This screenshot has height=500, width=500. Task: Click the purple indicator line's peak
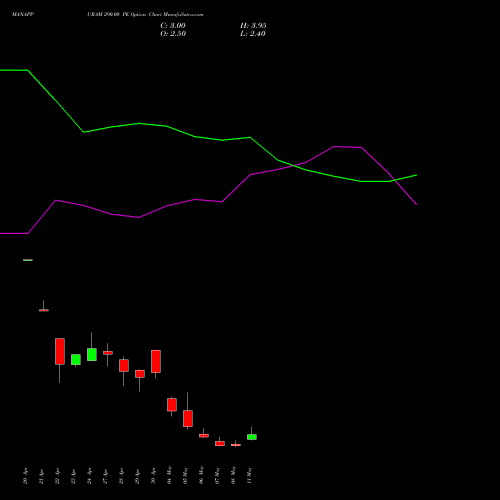pyautogui.click(x=335, y=146)
